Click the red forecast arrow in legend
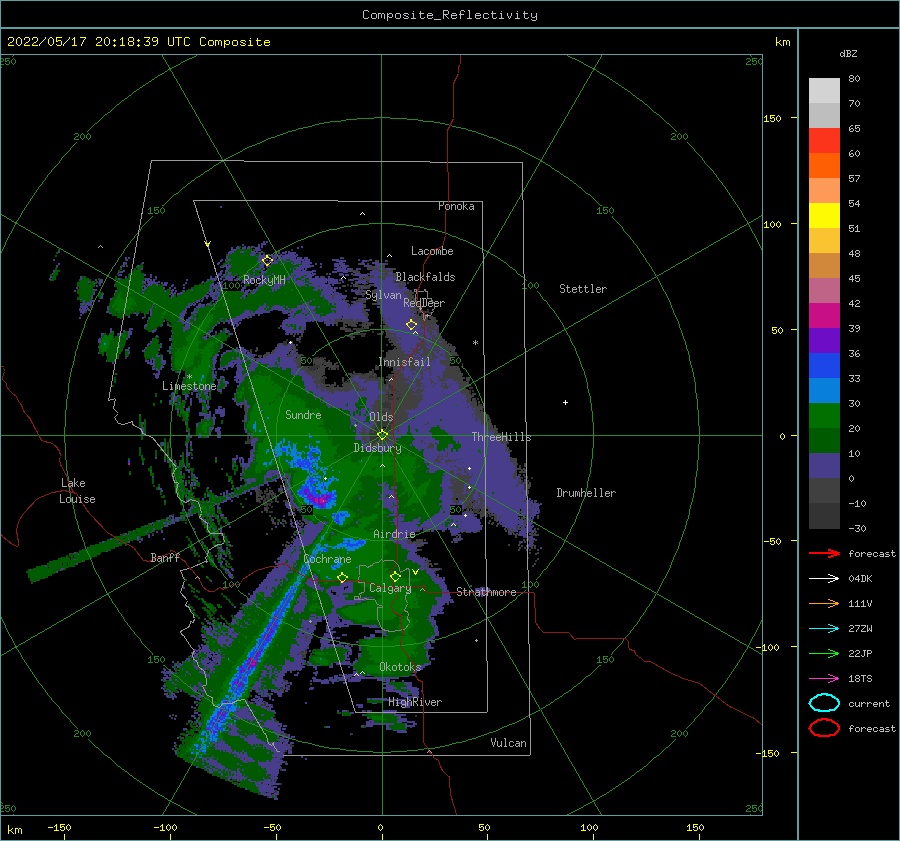Screen dimensions: 900x841 coord(824,553)
